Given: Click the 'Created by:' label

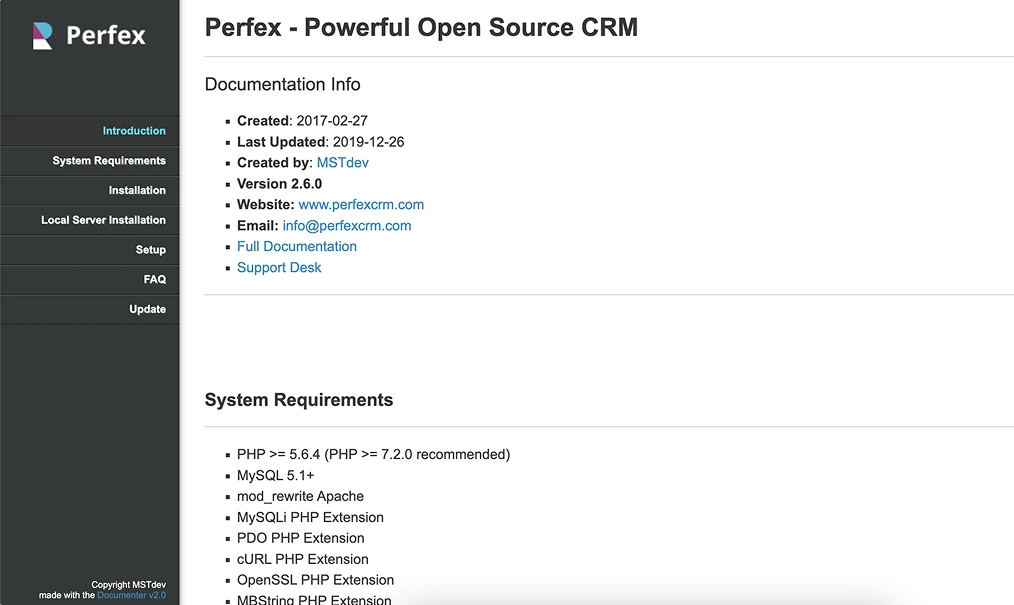Looking at the screenshot, I should tap(274, 163).
